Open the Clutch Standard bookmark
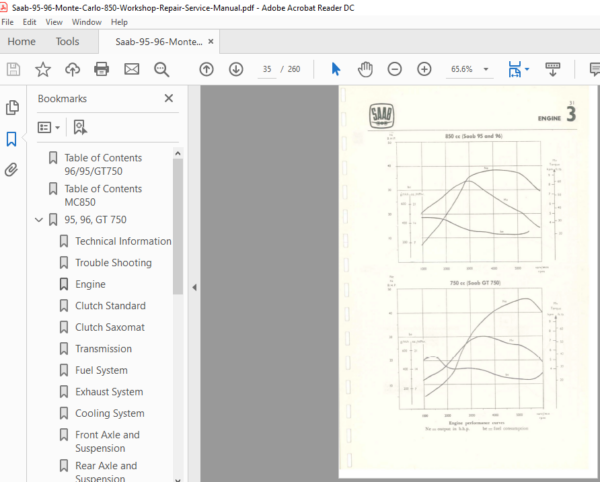This screenshot has width=600, height=482. pos(110,306)
